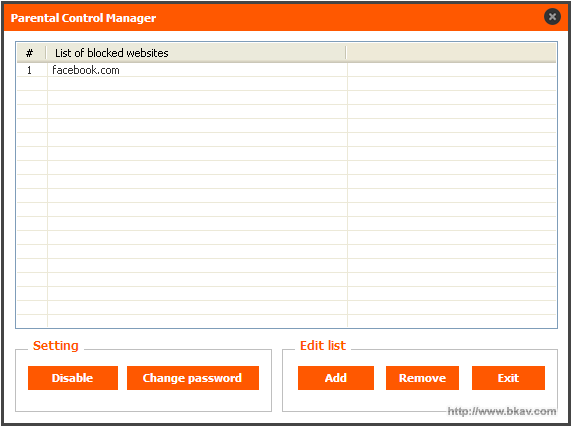Click the # column header

click(31, 53)
